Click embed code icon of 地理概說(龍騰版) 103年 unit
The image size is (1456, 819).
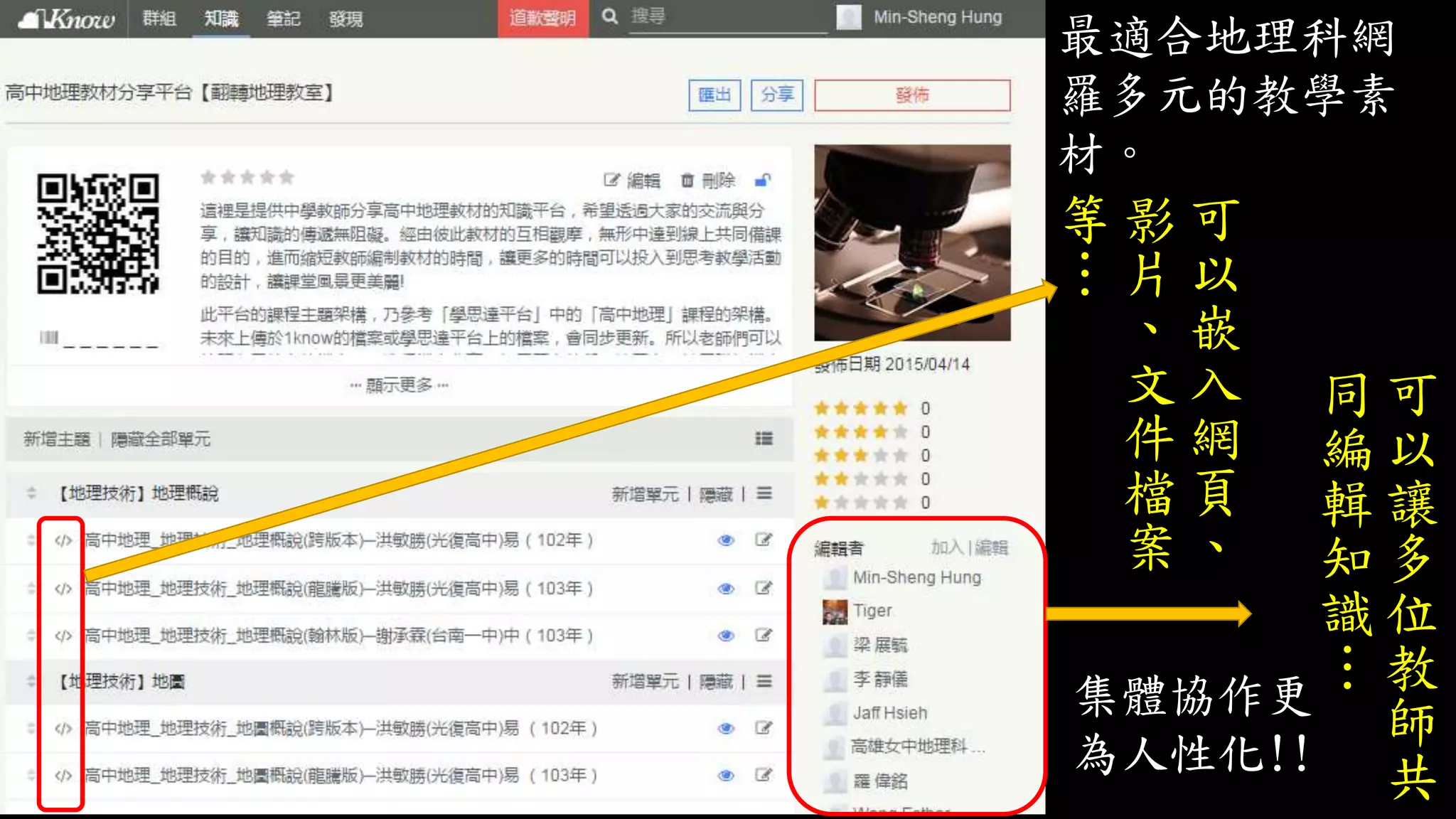[x=63, y=589]
